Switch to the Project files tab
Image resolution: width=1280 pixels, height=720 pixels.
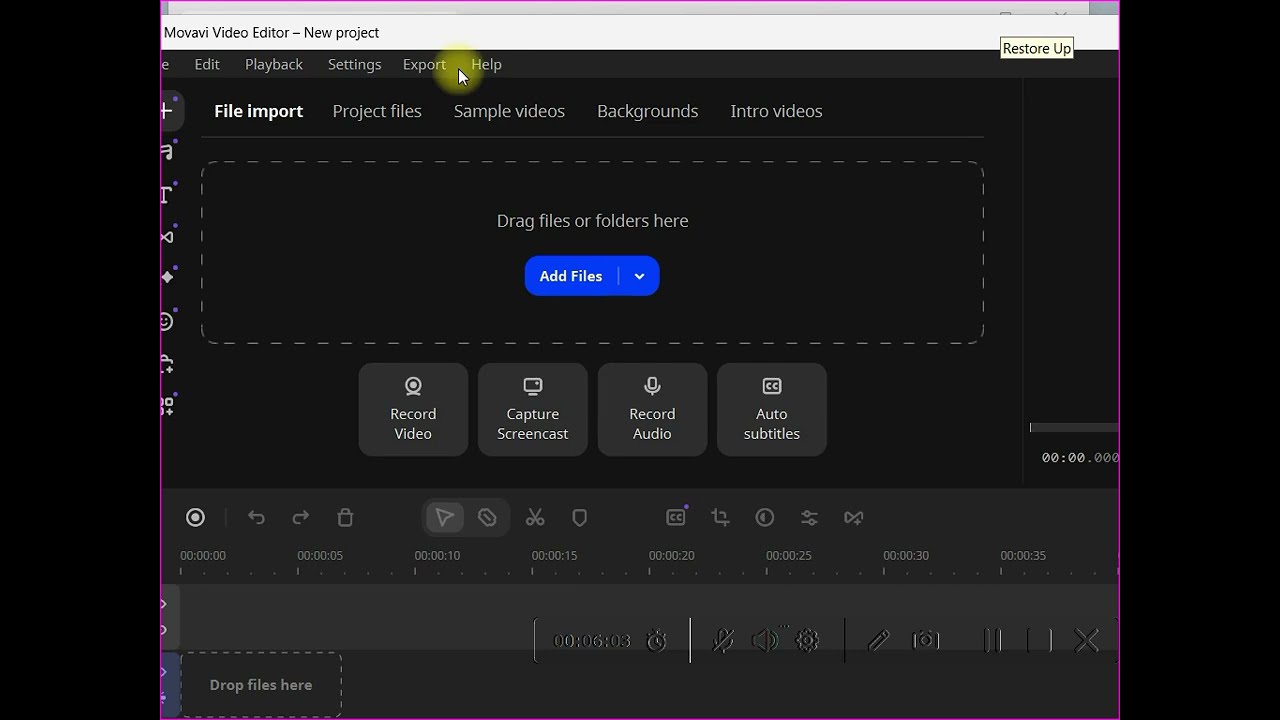tap(377, 111)
